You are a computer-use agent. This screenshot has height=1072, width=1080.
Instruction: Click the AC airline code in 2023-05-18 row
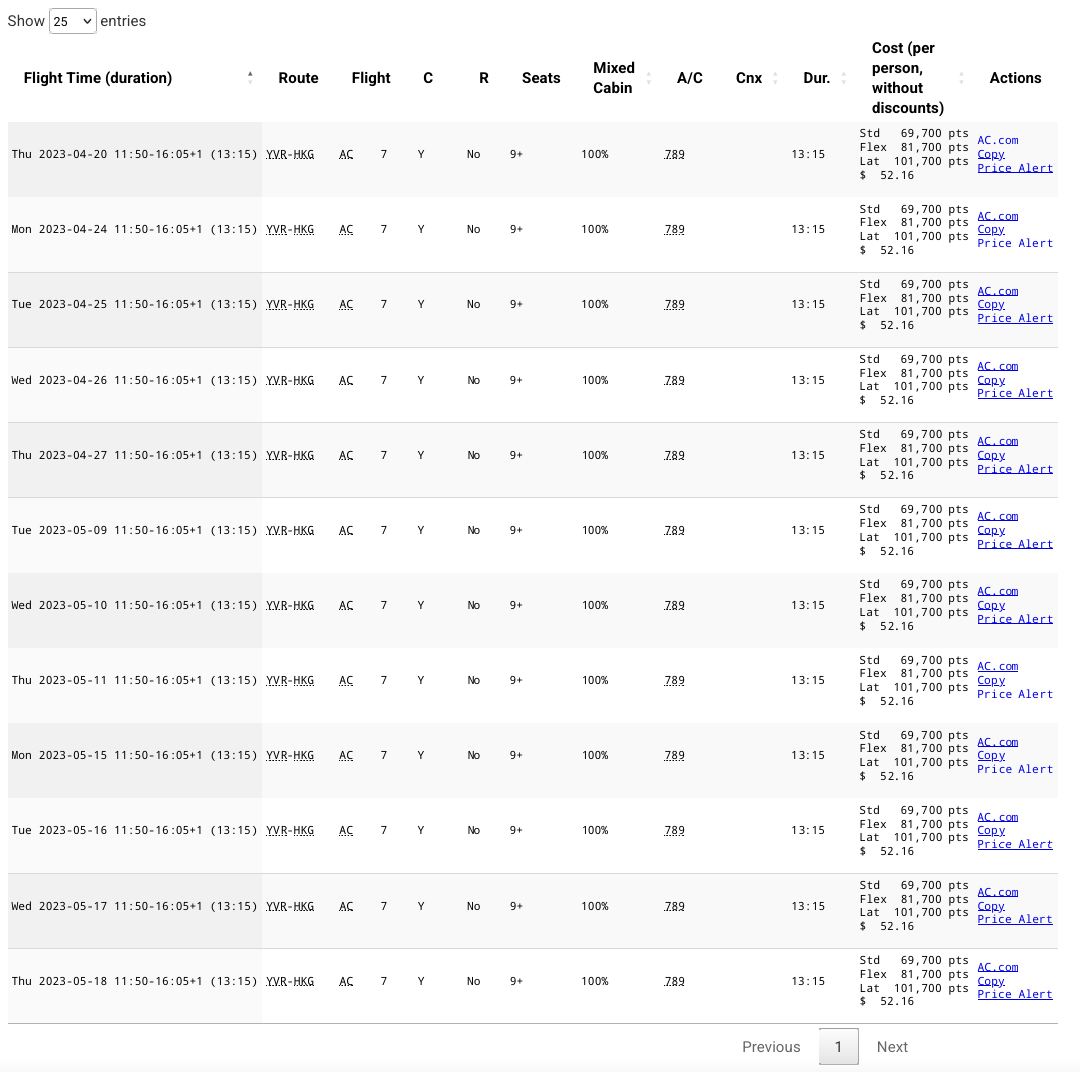pos(346,981)
